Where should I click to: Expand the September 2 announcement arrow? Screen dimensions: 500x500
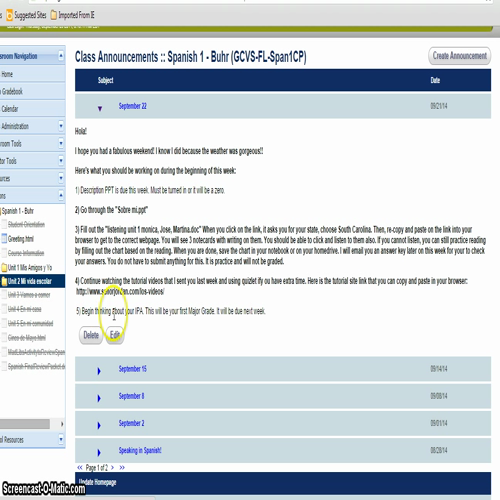click(99, 425)
